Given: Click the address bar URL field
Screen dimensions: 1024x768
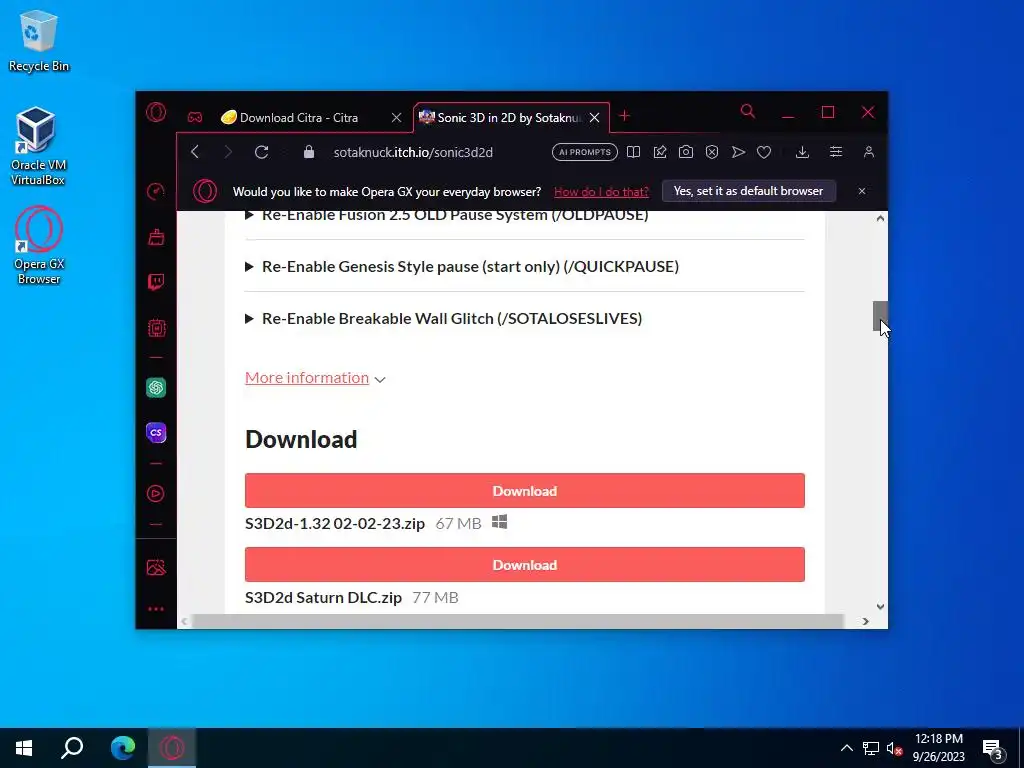Looking at the screenshot, I should pyautogui.click(x=413, y=152).
